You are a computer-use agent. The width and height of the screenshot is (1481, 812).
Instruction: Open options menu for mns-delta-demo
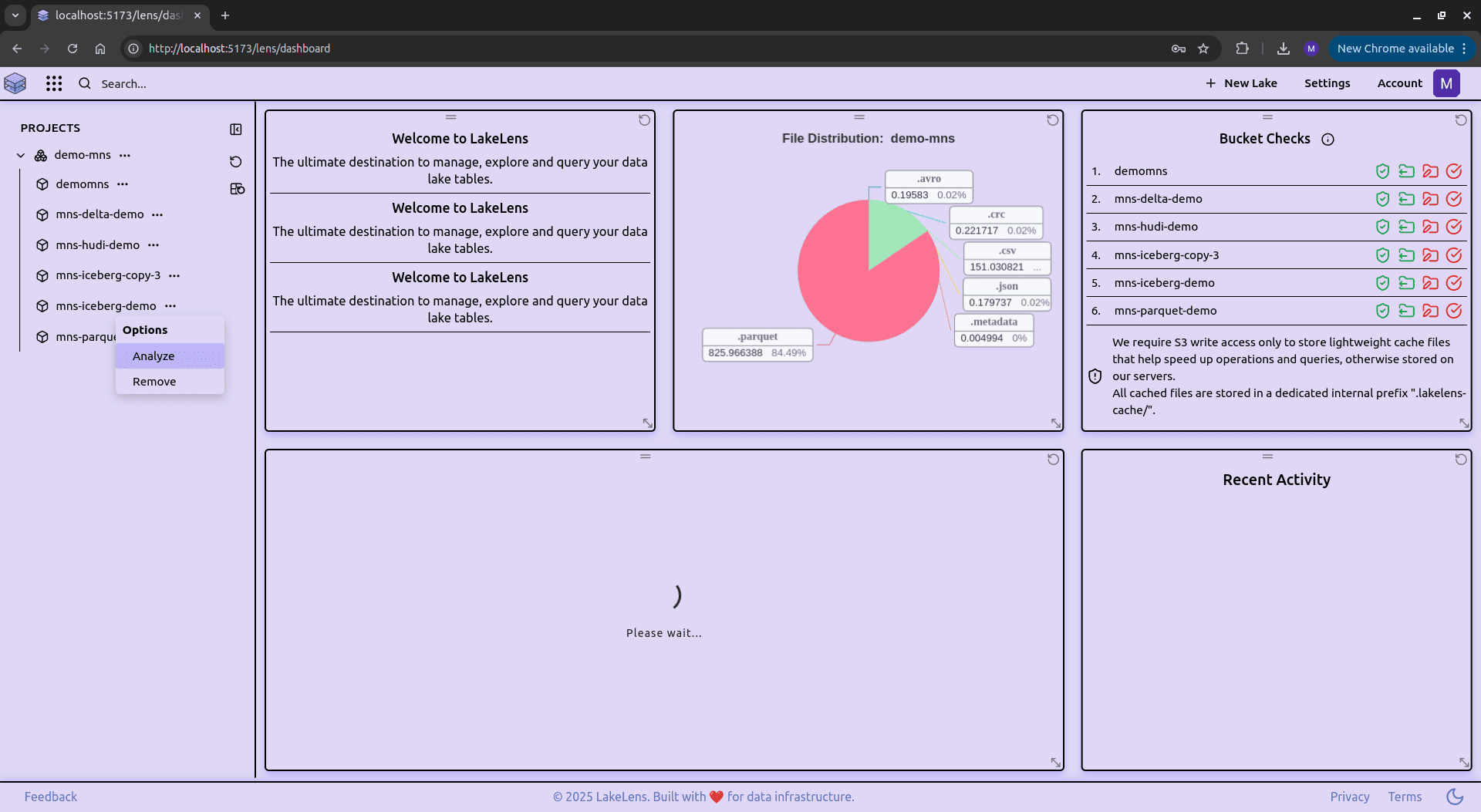(157, 215)
